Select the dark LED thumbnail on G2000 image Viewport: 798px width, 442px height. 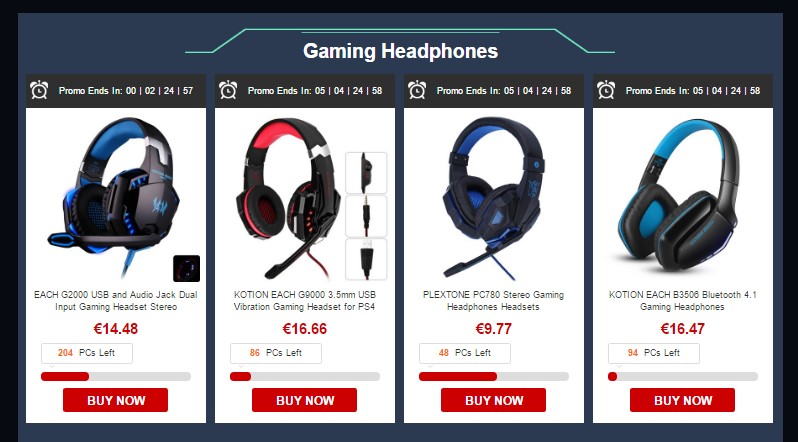(186, 268)
